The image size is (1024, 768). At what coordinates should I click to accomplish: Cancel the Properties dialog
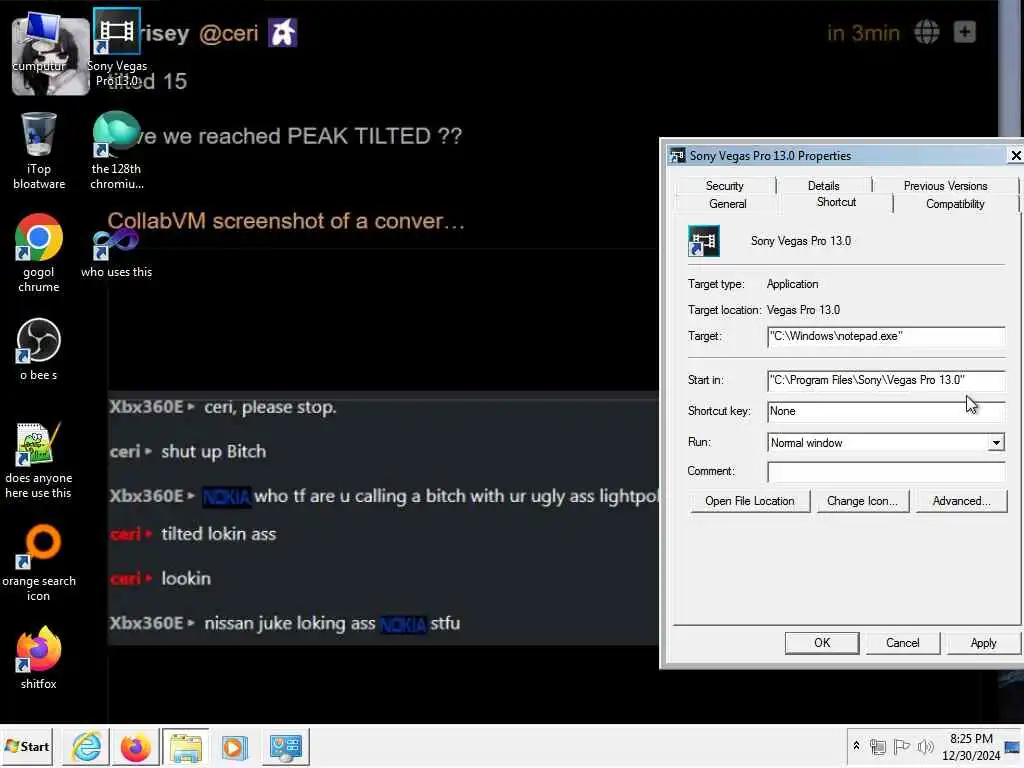point(903,643)
